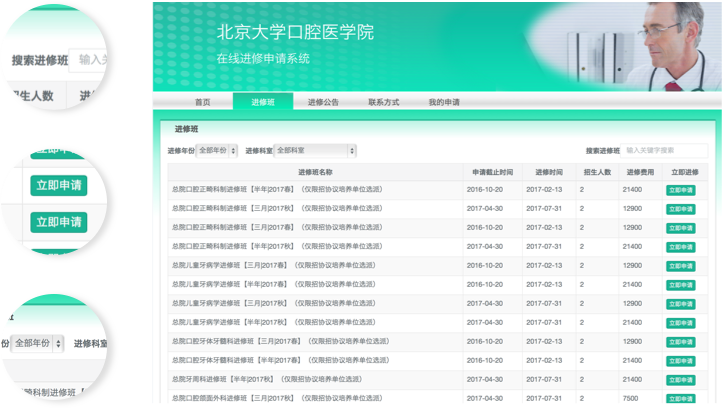This screenshot has height=408, width=722.
Task: Click 立即申请 for 口腔牙体牙髓科 三月|2017春 row
Action: (x=681, y=342)
